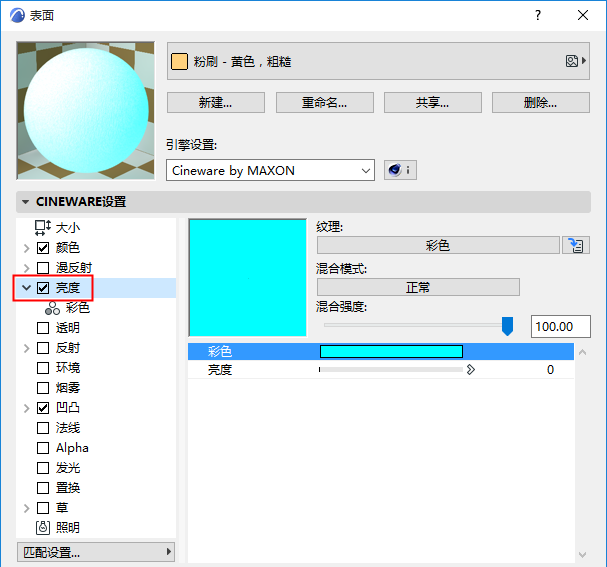Click the 彩色 texture button
607x567 pixels.
(x=438, y=245)
